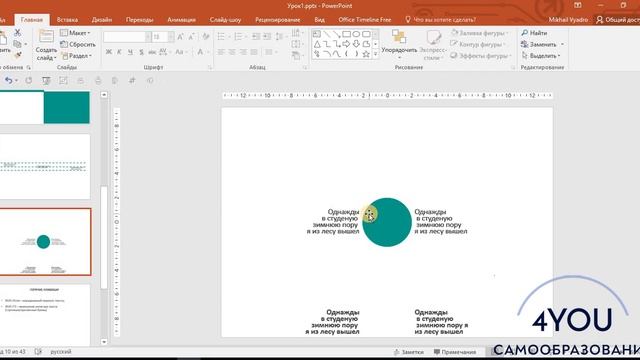The width and height of the screenshot is (640, 360).
Task: Open the Переходы ribbon tab
Action: point(139,20)
